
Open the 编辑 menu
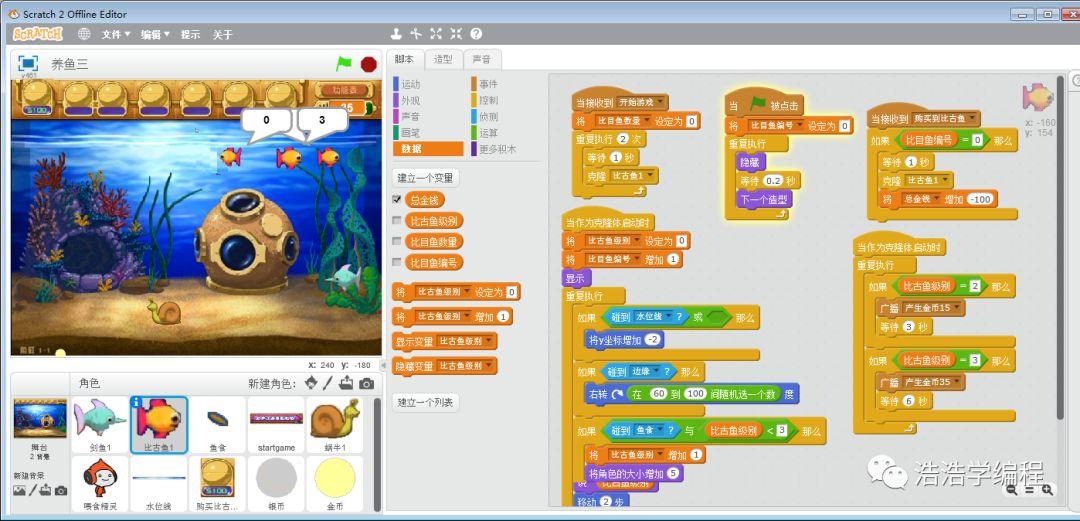click(155, 34)
